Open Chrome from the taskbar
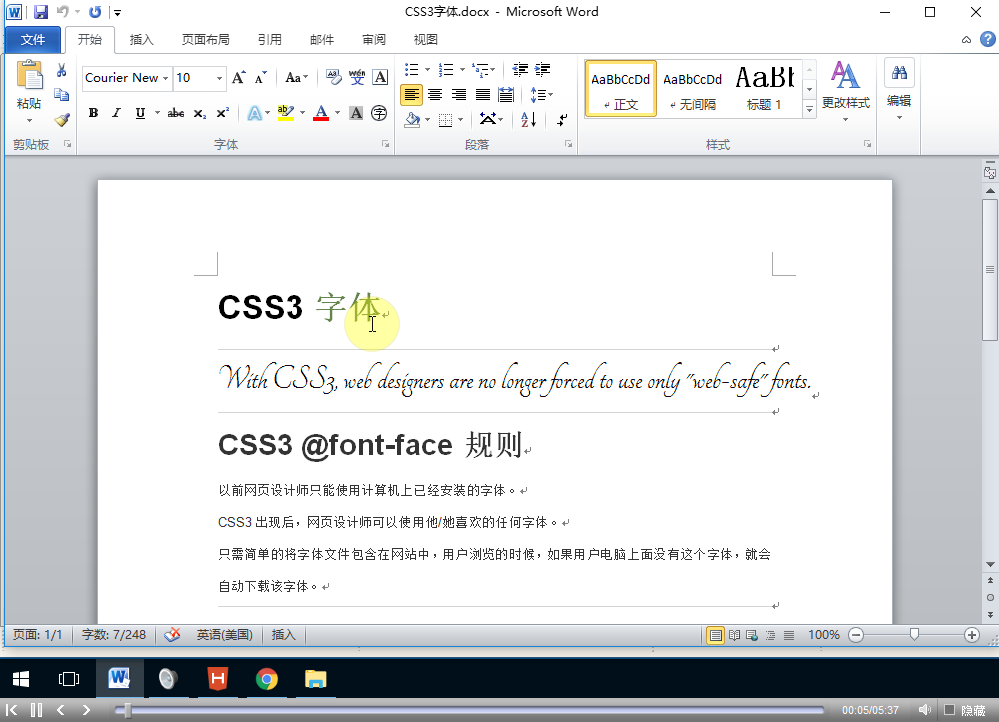Viewport: 999px width, 722px height. click(267, 679)
